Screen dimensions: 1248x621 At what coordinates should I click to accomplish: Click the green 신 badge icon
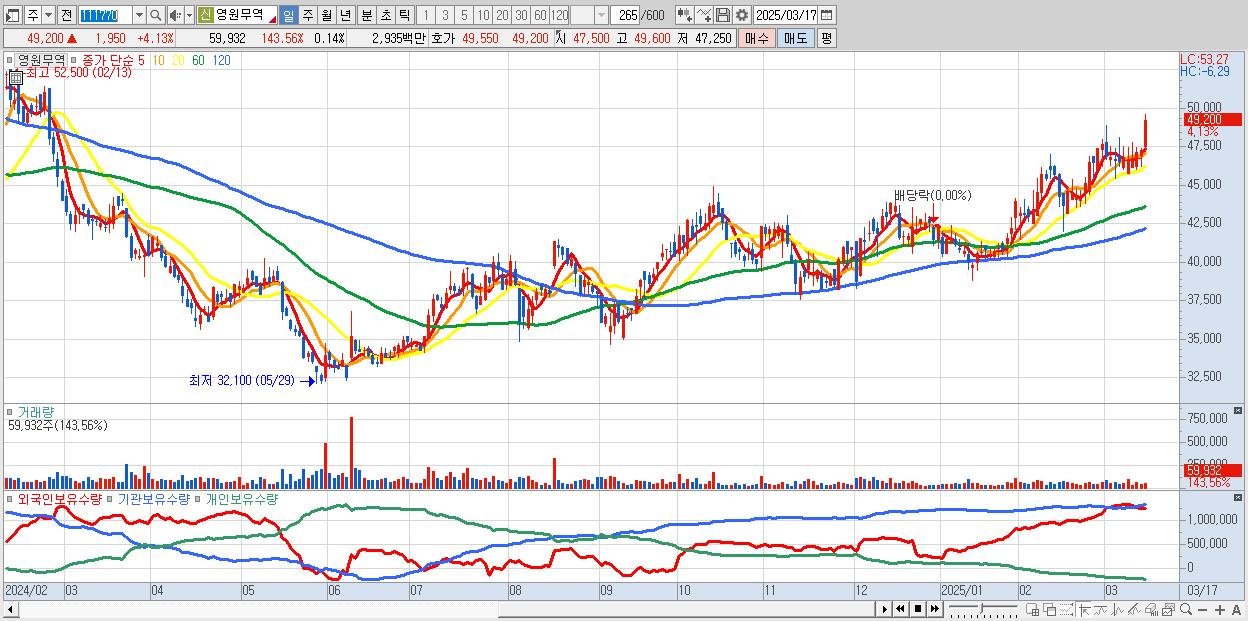click(205, 15)
